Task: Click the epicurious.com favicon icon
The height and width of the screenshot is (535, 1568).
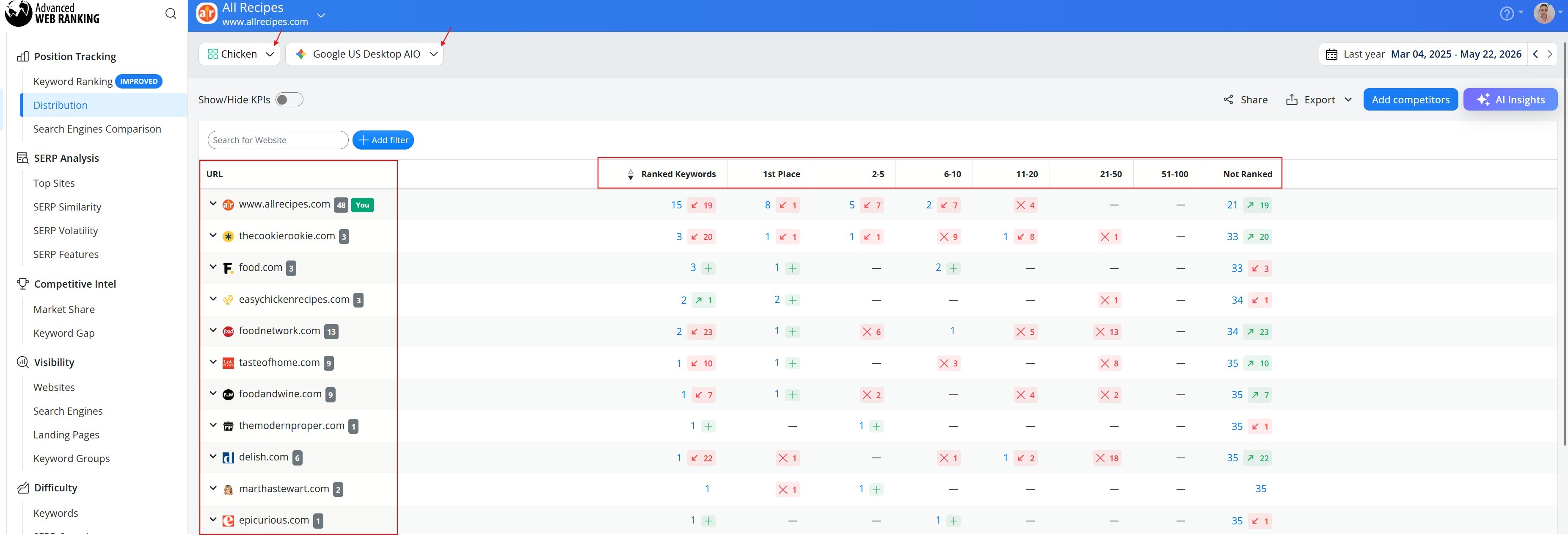Action: (x=228, y=521)
